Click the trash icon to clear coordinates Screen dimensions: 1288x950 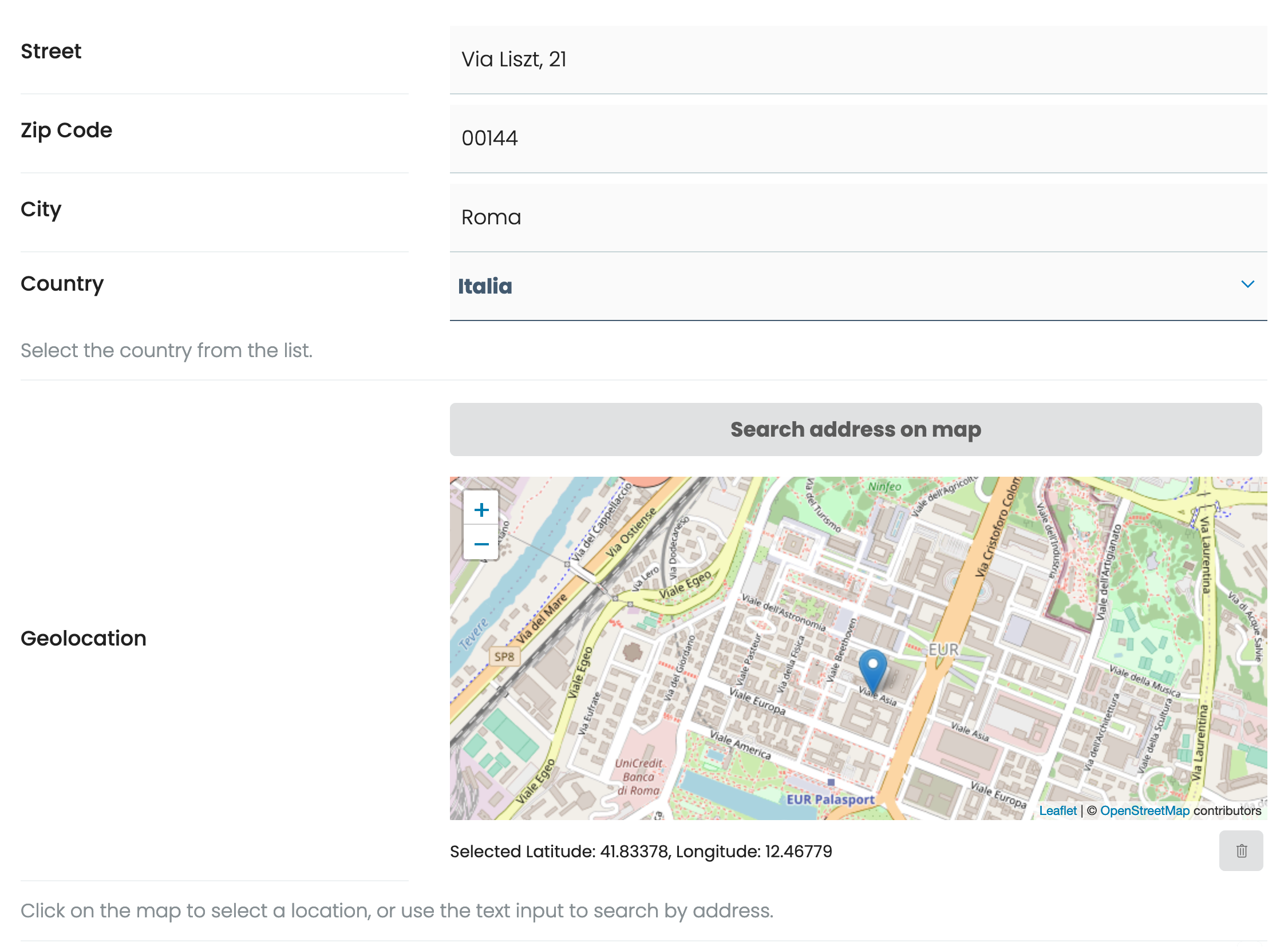click(x=1243, y=852)
